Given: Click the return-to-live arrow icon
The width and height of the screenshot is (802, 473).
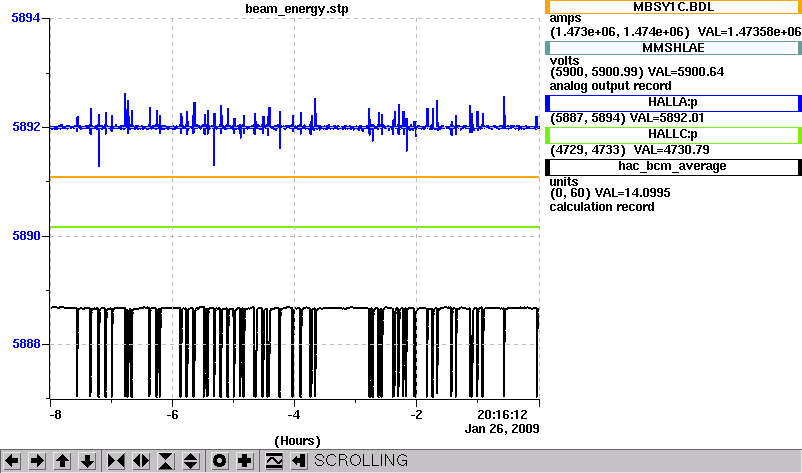Looking at the screenshot, I should tap(299, 461).
